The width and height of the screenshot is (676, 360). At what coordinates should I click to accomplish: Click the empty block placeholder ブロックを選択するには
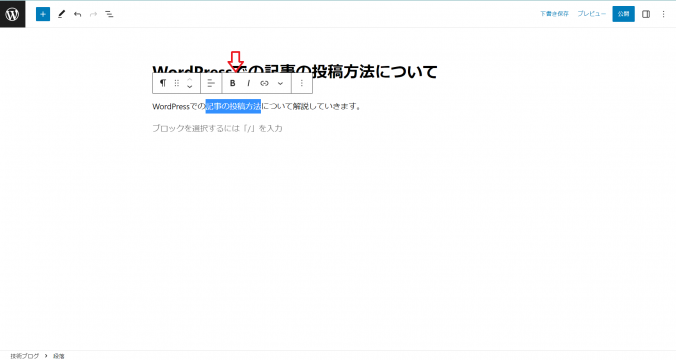(x=217, y=128)
